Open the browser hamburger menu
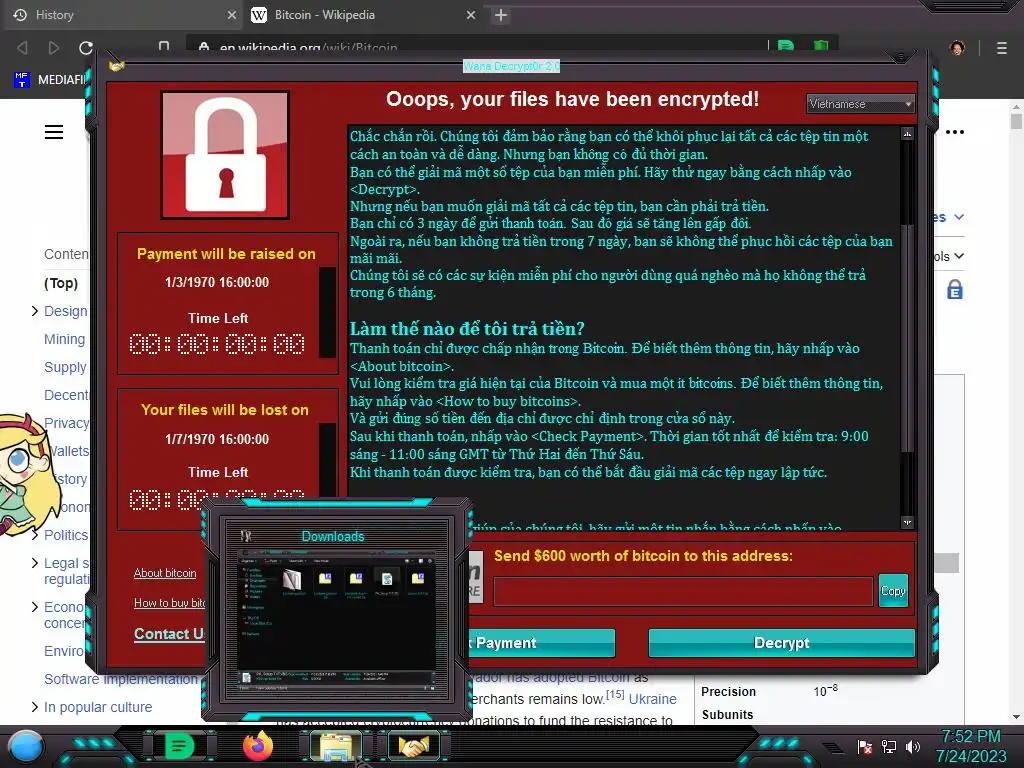The image size is (1024, 768). (x=1002, y=48)
